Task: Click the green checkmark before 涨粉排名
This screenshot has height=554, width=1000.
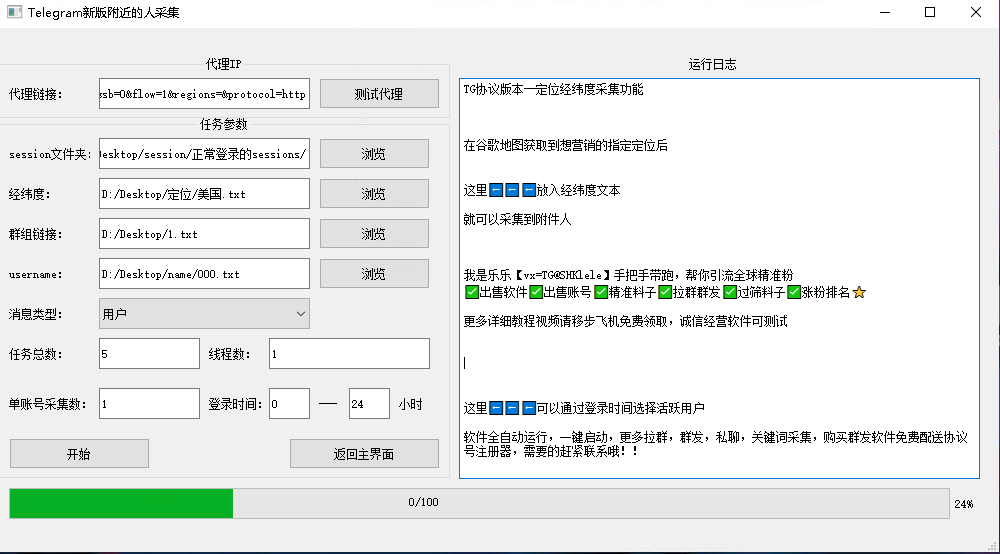Action: coord(794,292)
